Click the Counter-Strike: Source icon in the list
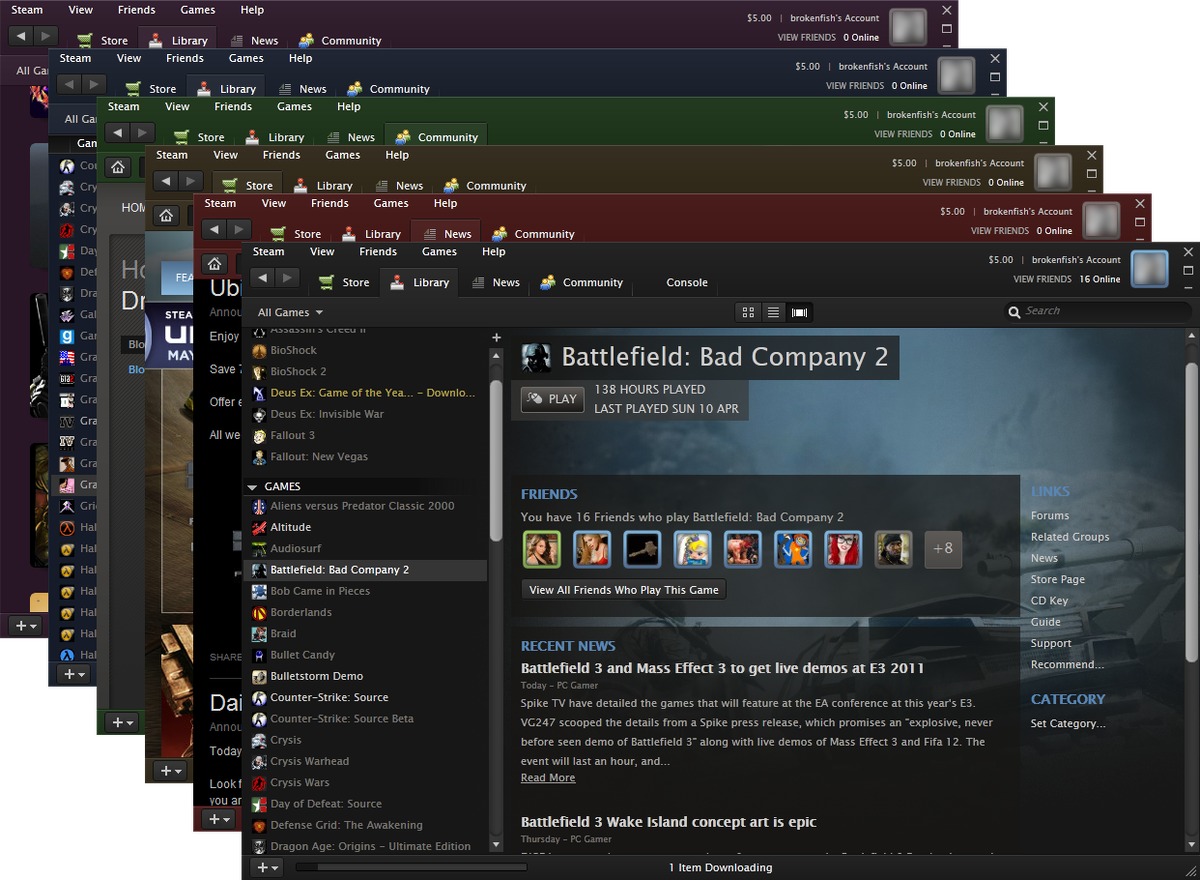Viewport: 1200px width, 880px height. pyautogui.click(x=259, y=698)
